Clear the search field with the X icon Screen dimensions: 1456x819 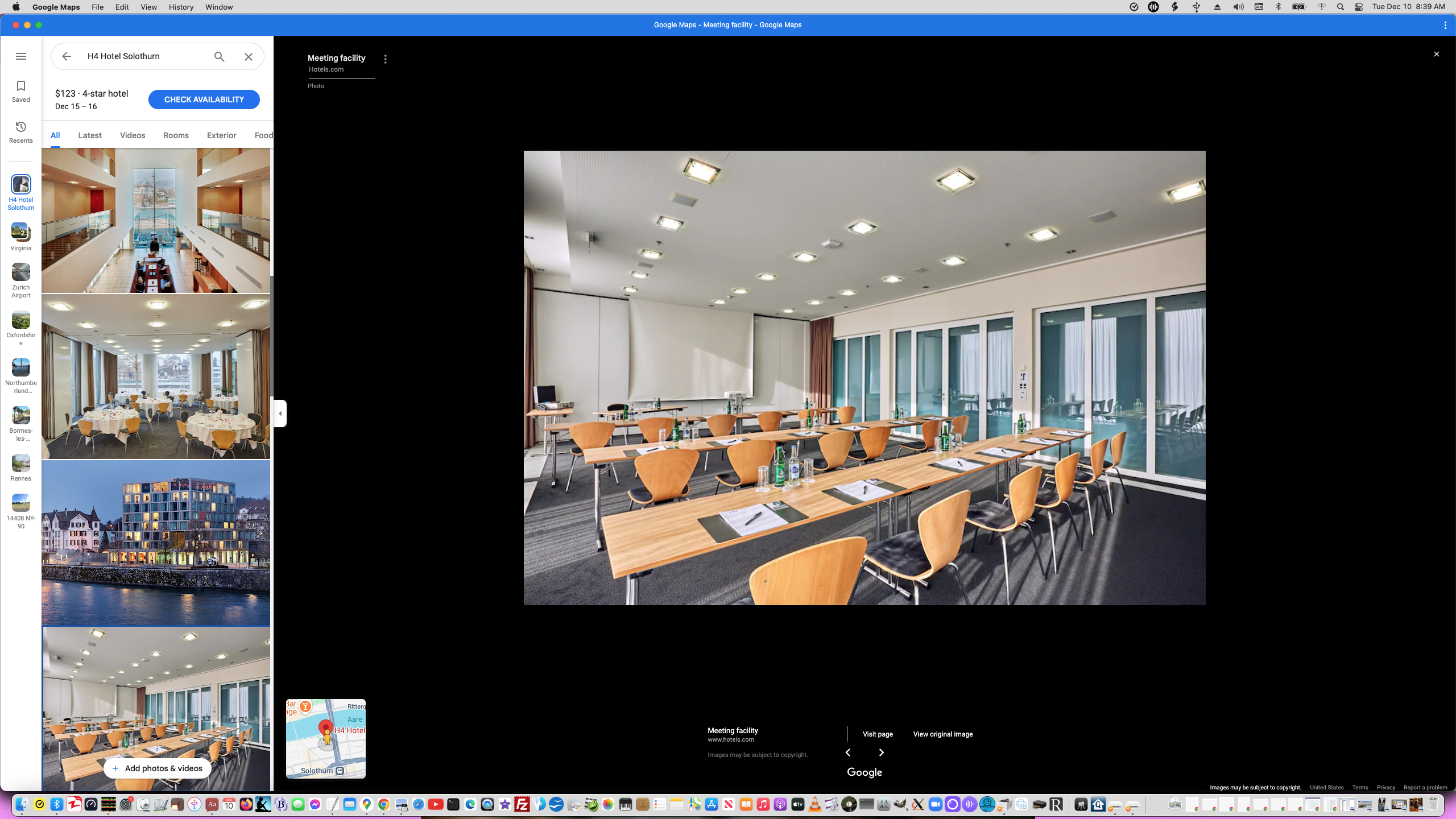pos(248,56)
